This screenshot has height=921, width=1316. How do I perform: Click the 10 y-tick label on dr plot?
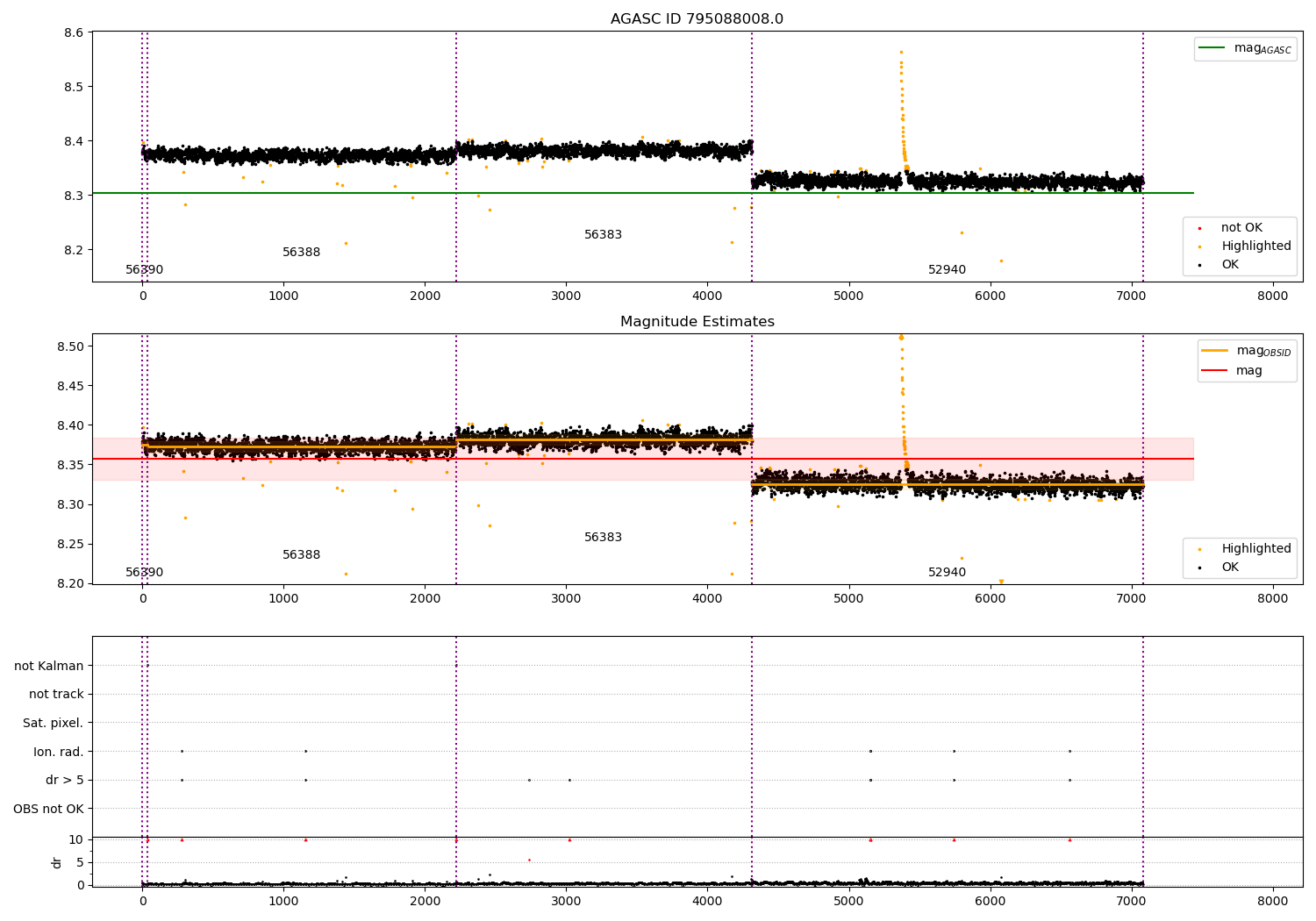pos(76,839)
